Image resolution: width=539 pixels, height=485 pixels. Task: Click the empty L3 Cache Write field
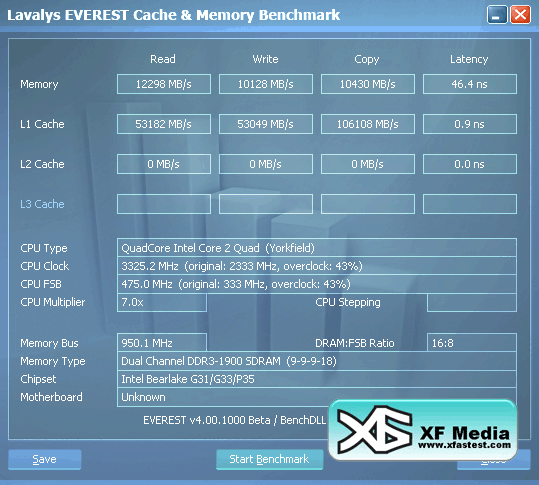pyautogui.click(x=266, y=204)
